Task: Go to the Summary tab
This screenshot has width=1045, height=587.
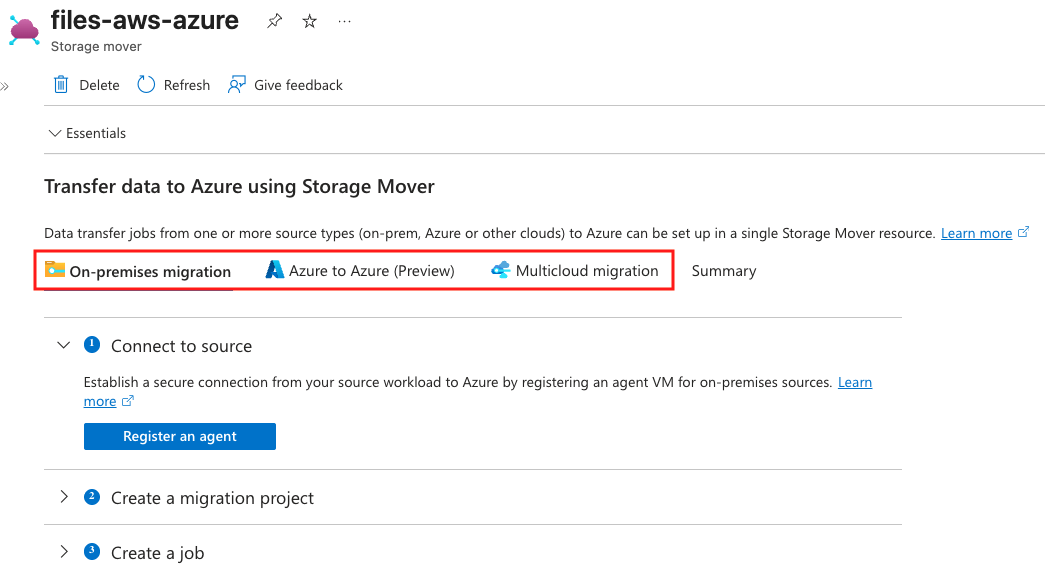Action: 724,271
